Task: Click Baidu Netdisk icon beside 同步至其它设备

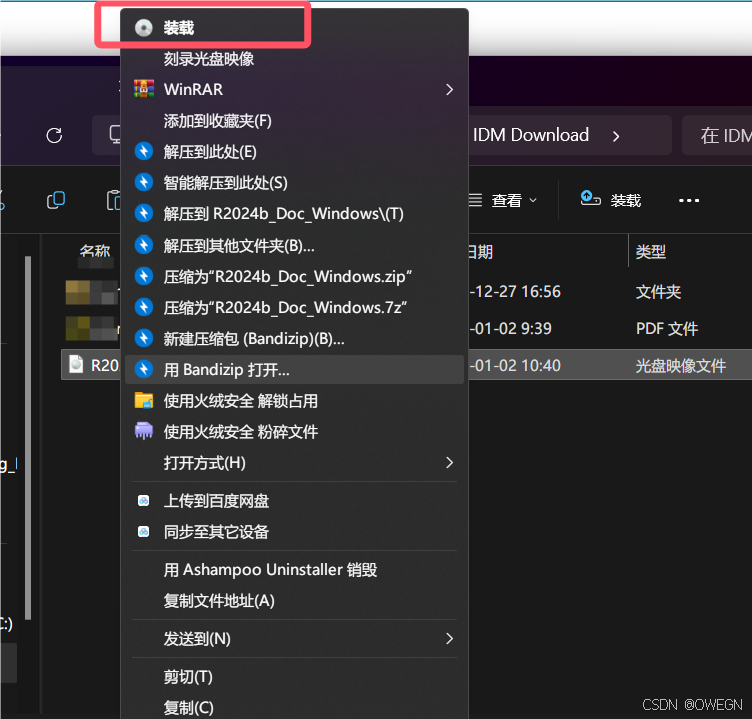Action: pos(143,531)
